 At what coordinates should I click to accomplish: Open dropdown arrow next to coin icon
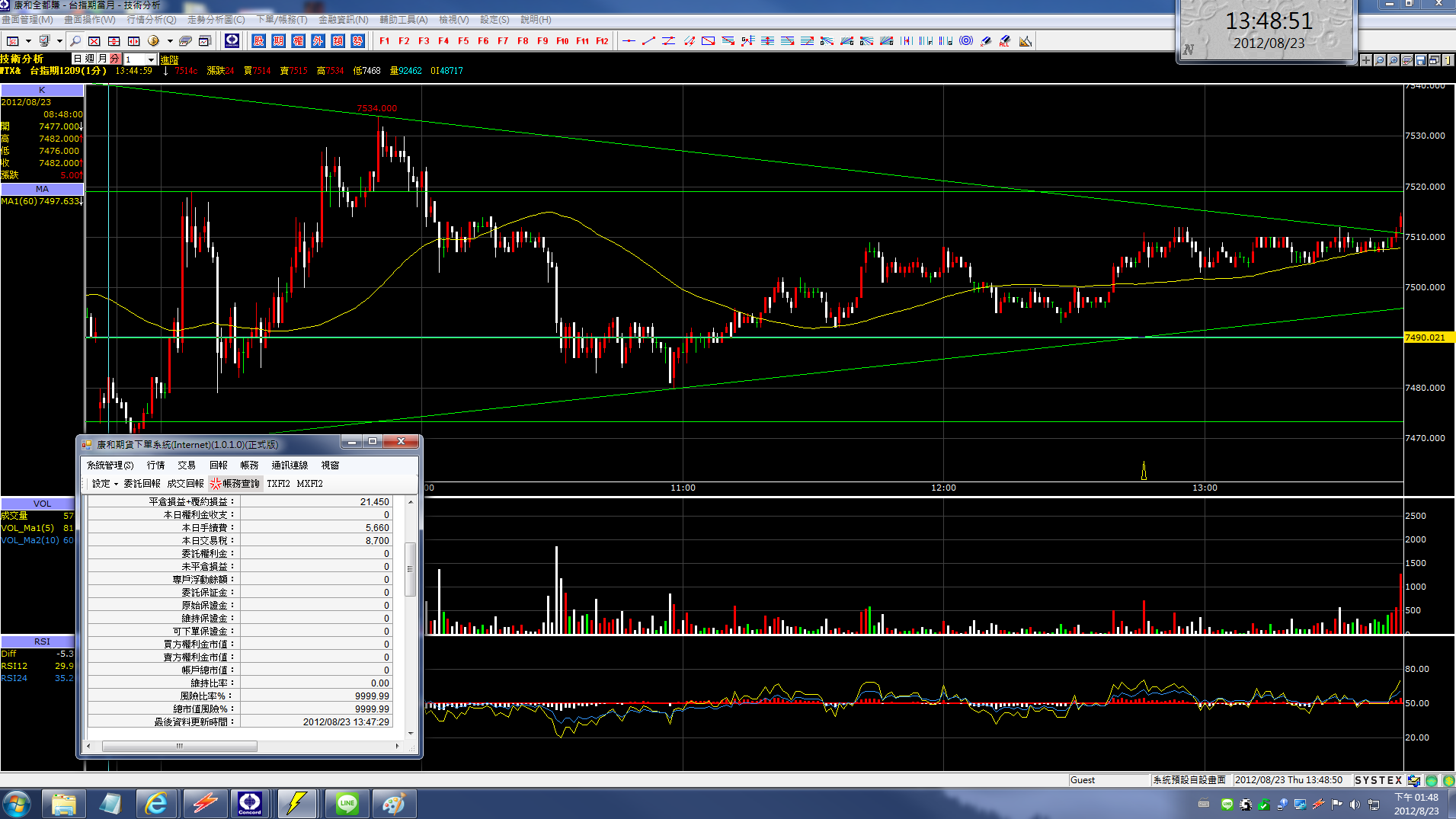(x=169, y=41)
